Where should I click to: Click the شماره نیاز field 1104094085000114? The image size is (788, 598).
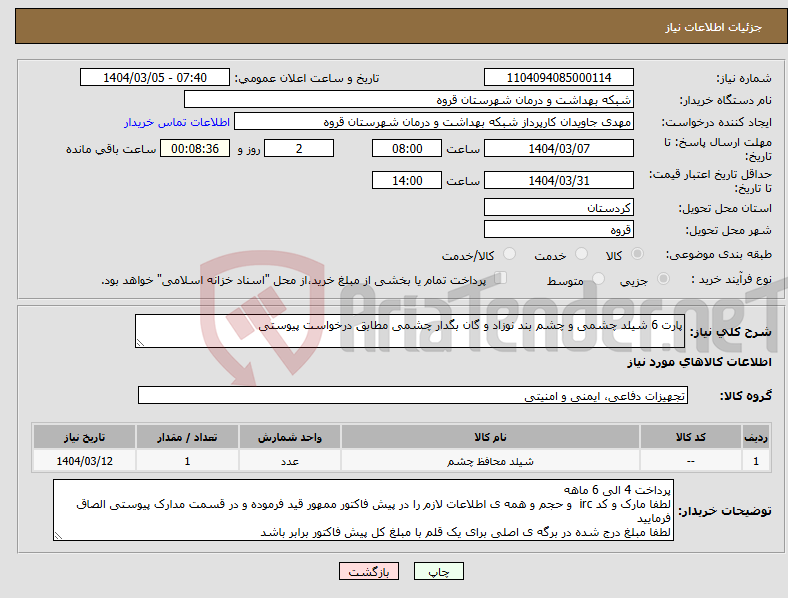(558, 77)
